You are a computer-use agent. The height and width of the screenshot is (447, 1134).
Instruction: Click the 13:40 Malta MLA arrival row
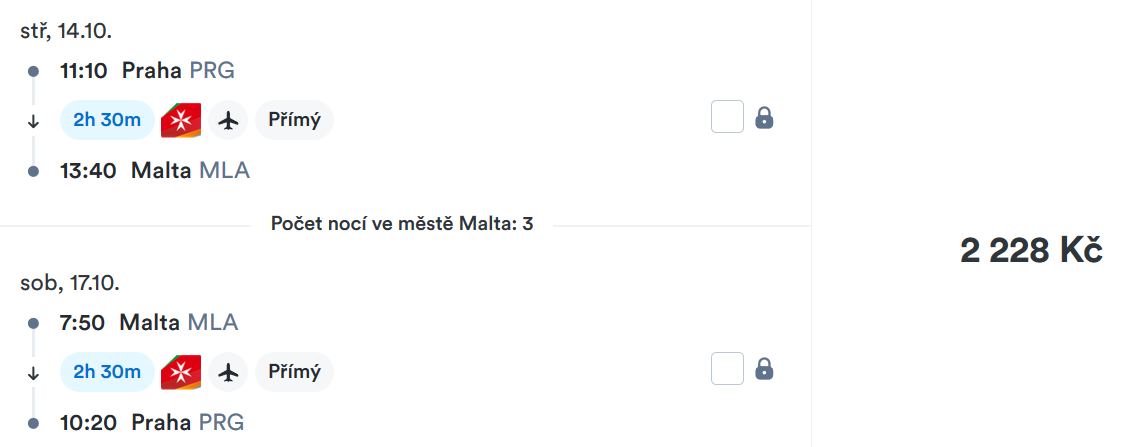pyautogui.click(x=155, y=171)
